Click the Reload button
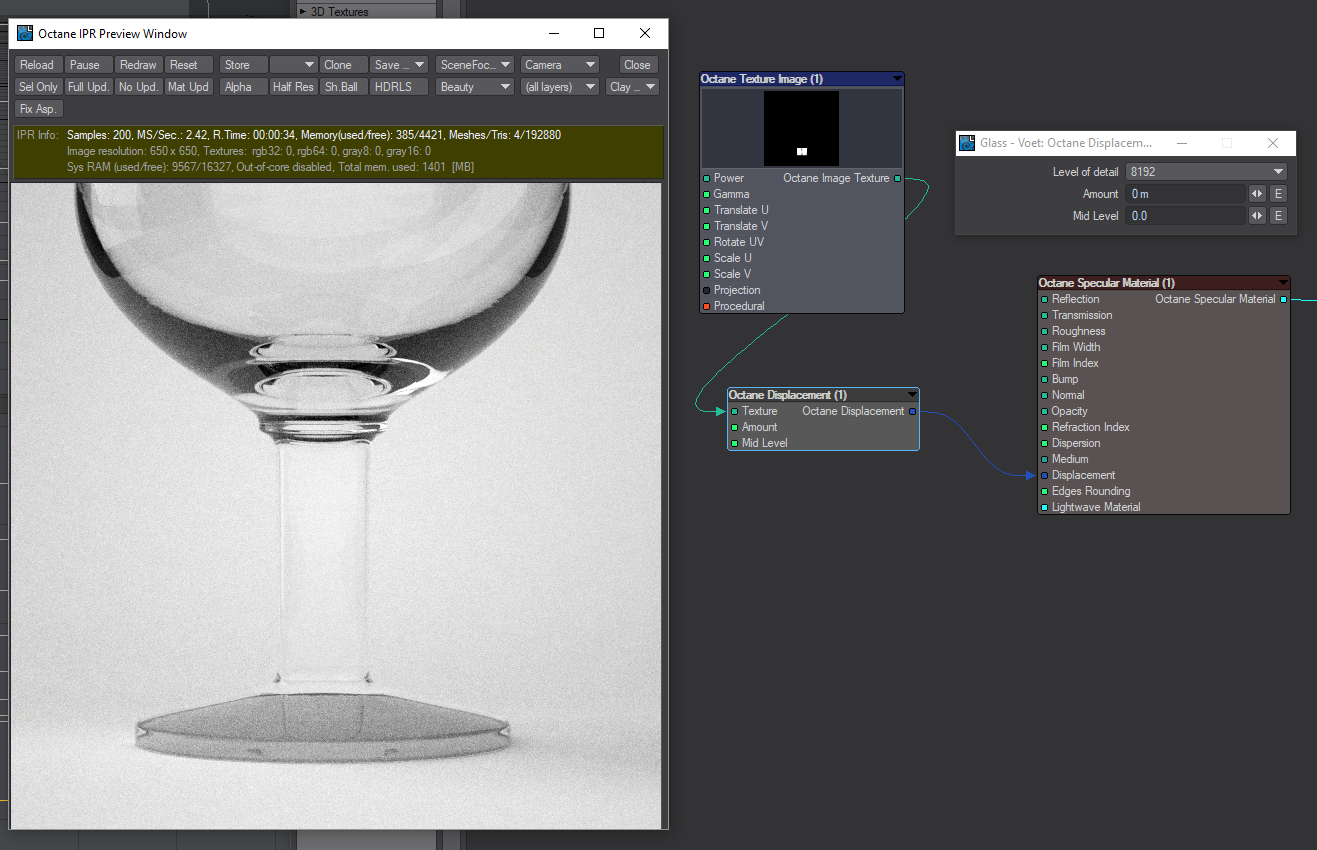Viewport: 1317px width, 850px height. 39,65
